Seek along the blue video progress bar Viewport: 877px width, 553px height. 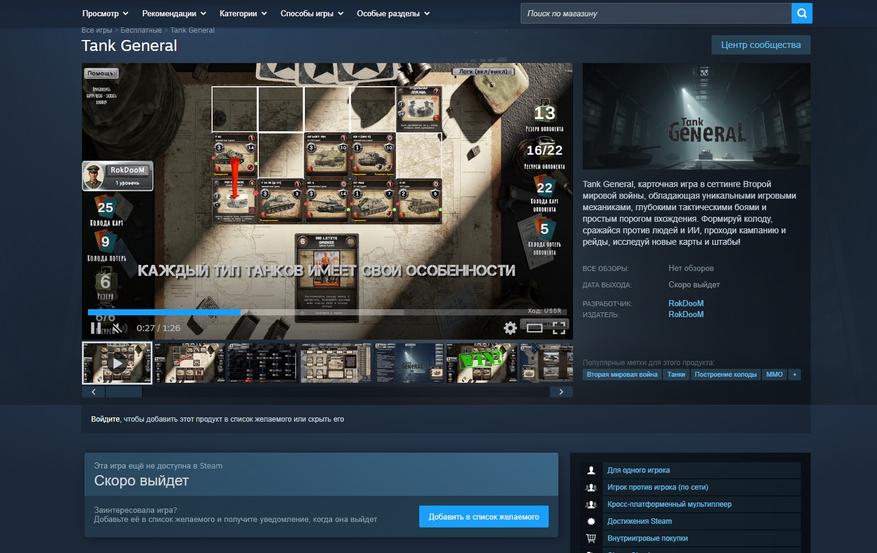[x=327, y=312]
